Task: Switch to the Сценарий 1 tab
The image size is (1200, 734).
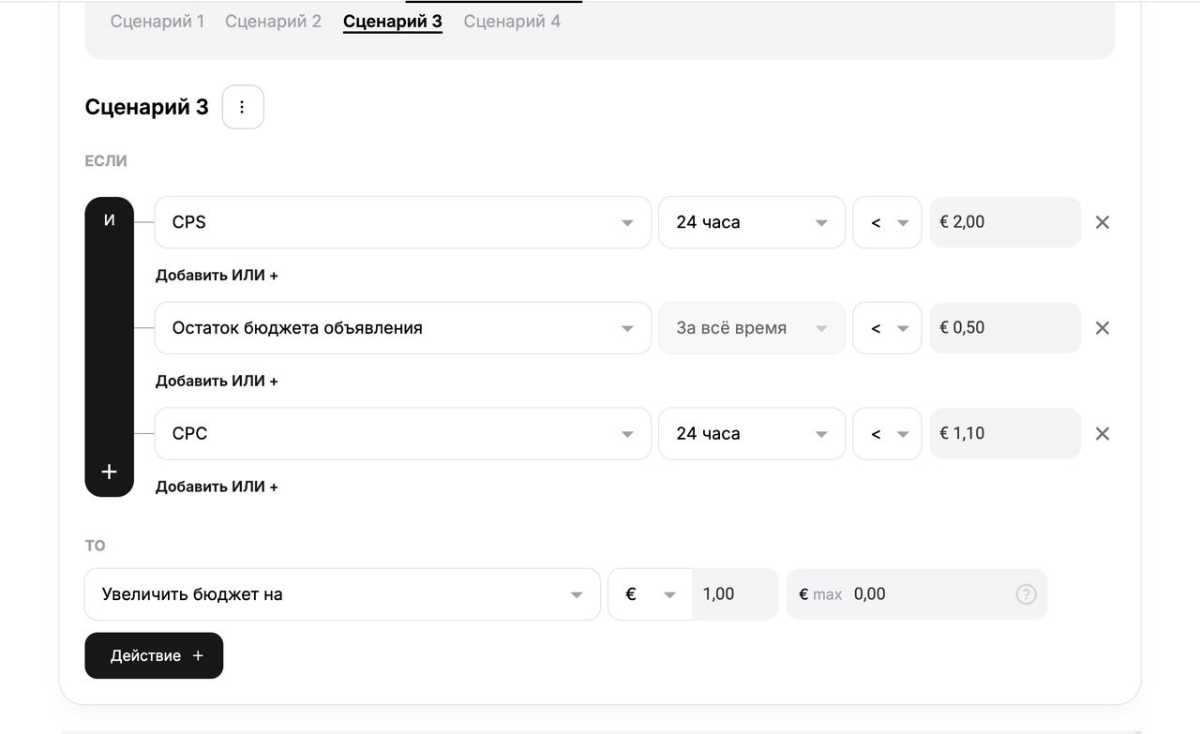Action: [156, 21]
